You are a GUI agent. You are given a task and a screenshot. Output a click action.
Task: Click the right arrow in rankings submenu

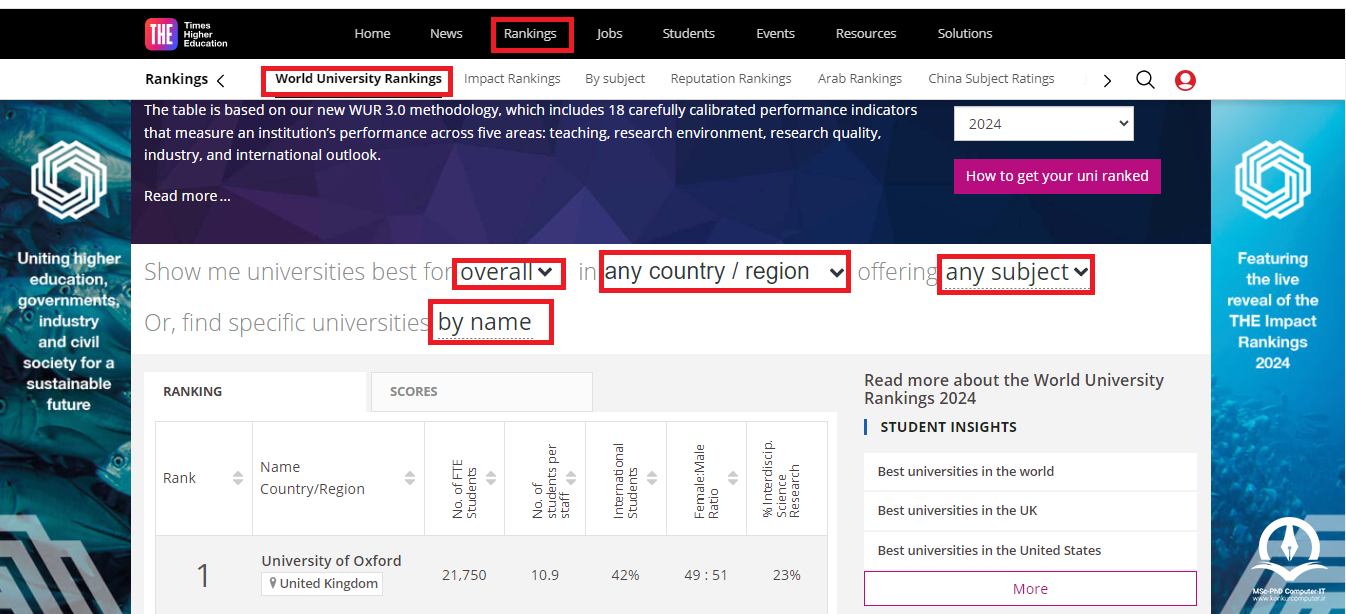[x=1107, y=80]
